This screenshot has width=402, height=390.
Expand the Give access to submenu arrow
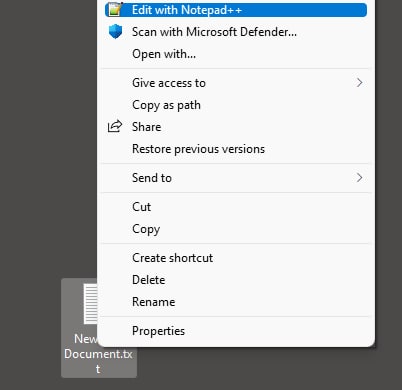[x=359, y=83]
